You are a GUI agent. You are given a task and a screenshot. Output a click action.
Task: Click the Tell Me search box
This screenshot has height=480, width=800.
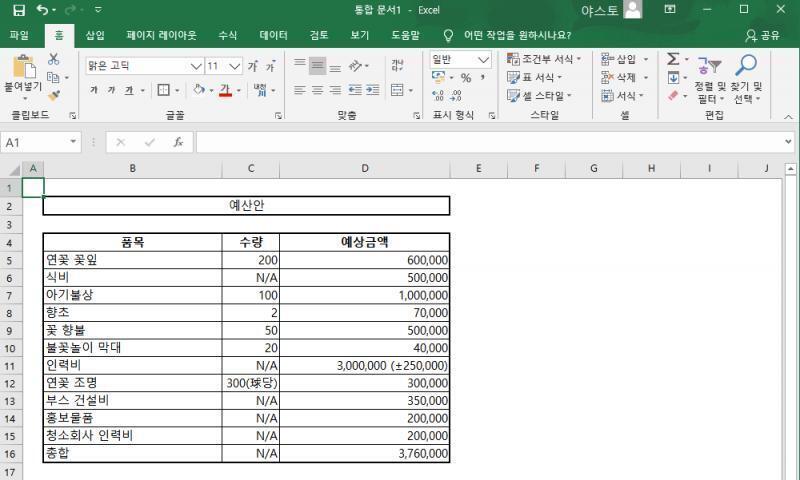[517, 35]
